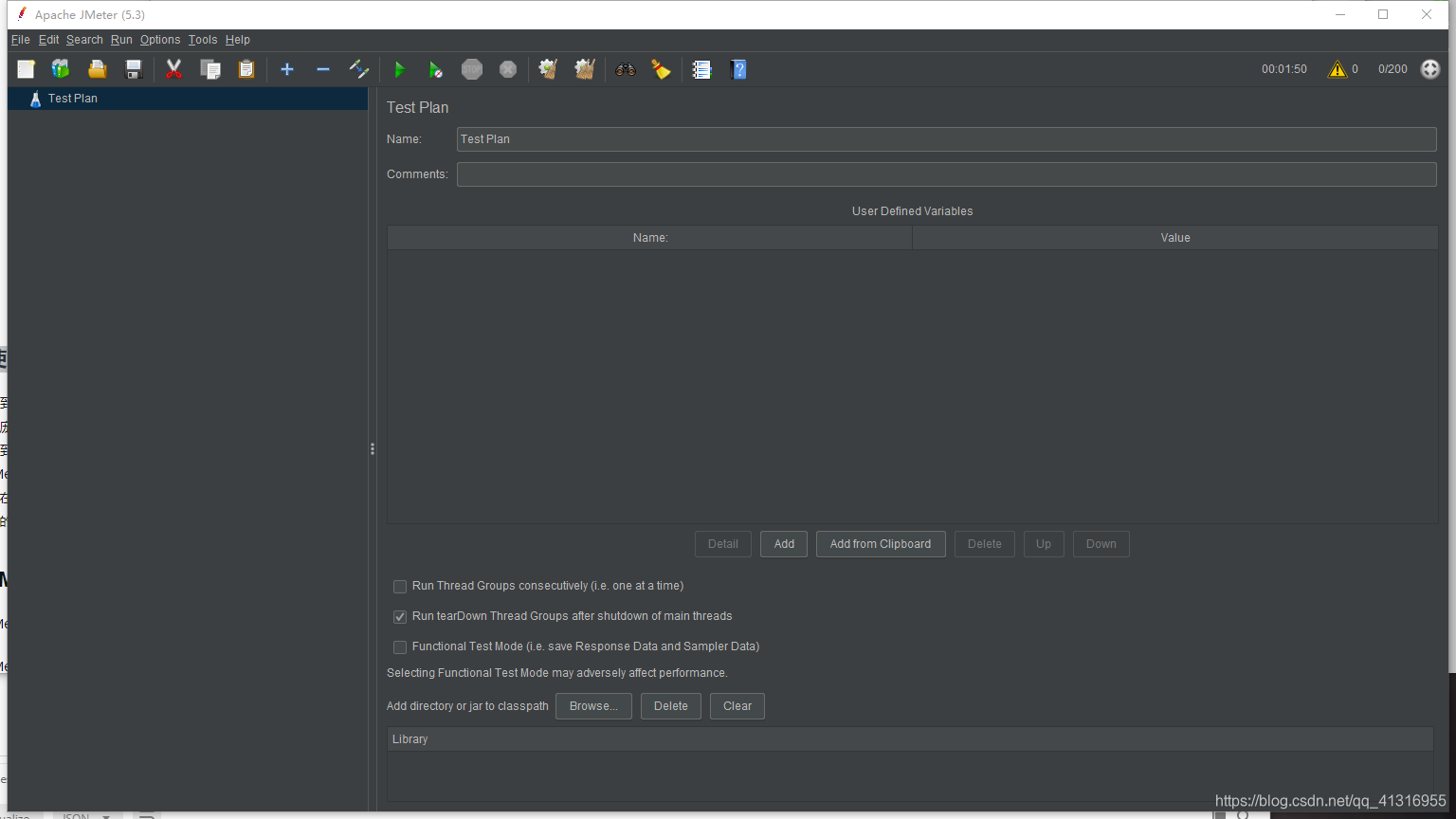
Task: Expand all nodes with plus icon
Action: 287,69
